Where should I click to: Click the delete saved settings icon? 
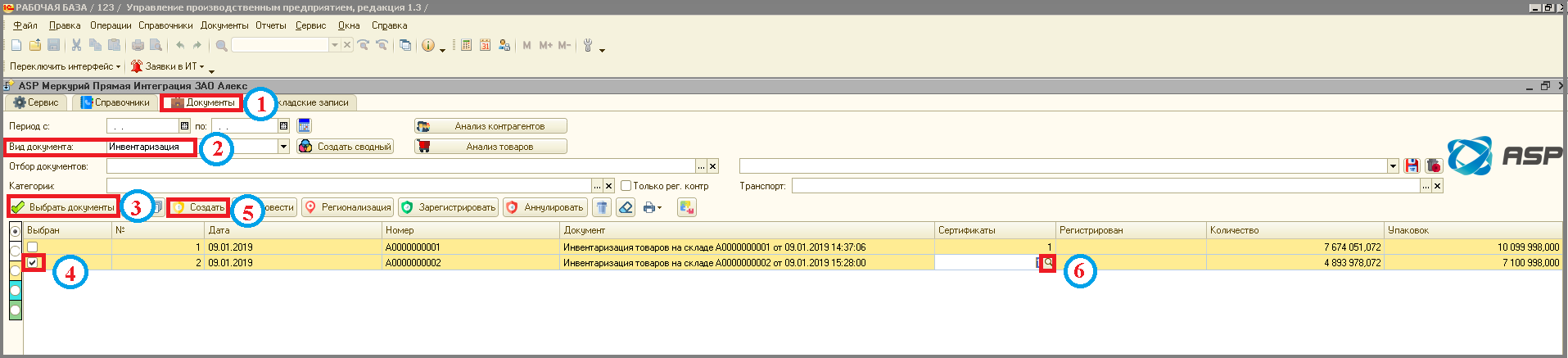(1433, 165)
